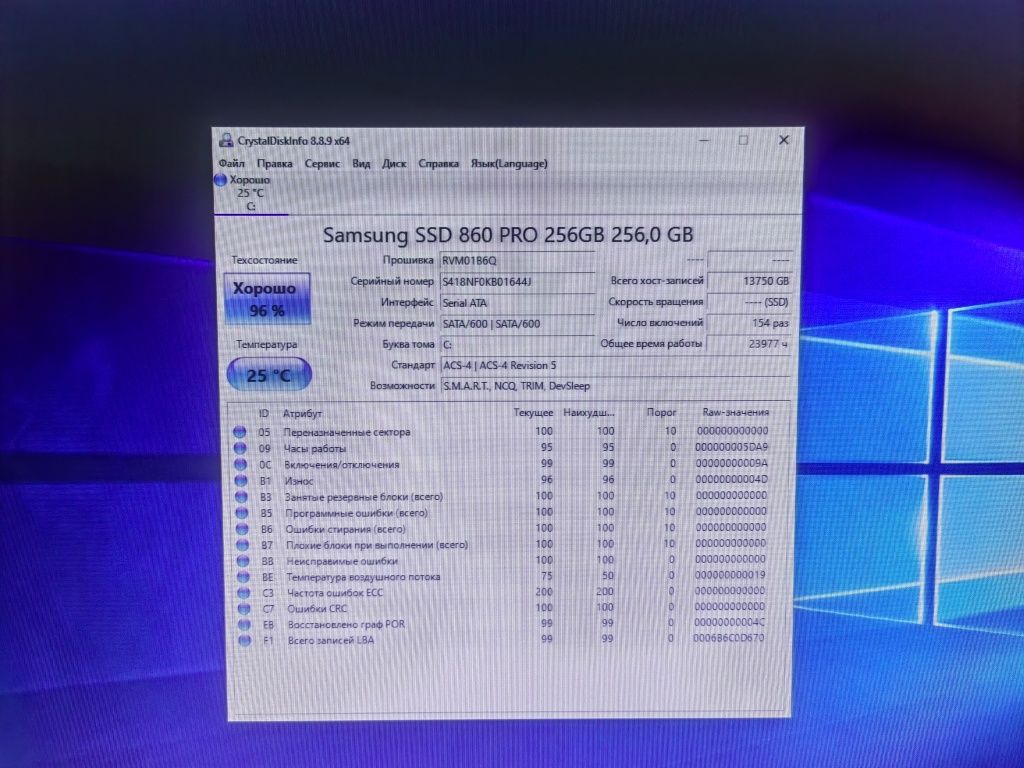Open the Сервис menu

[322, 163]
